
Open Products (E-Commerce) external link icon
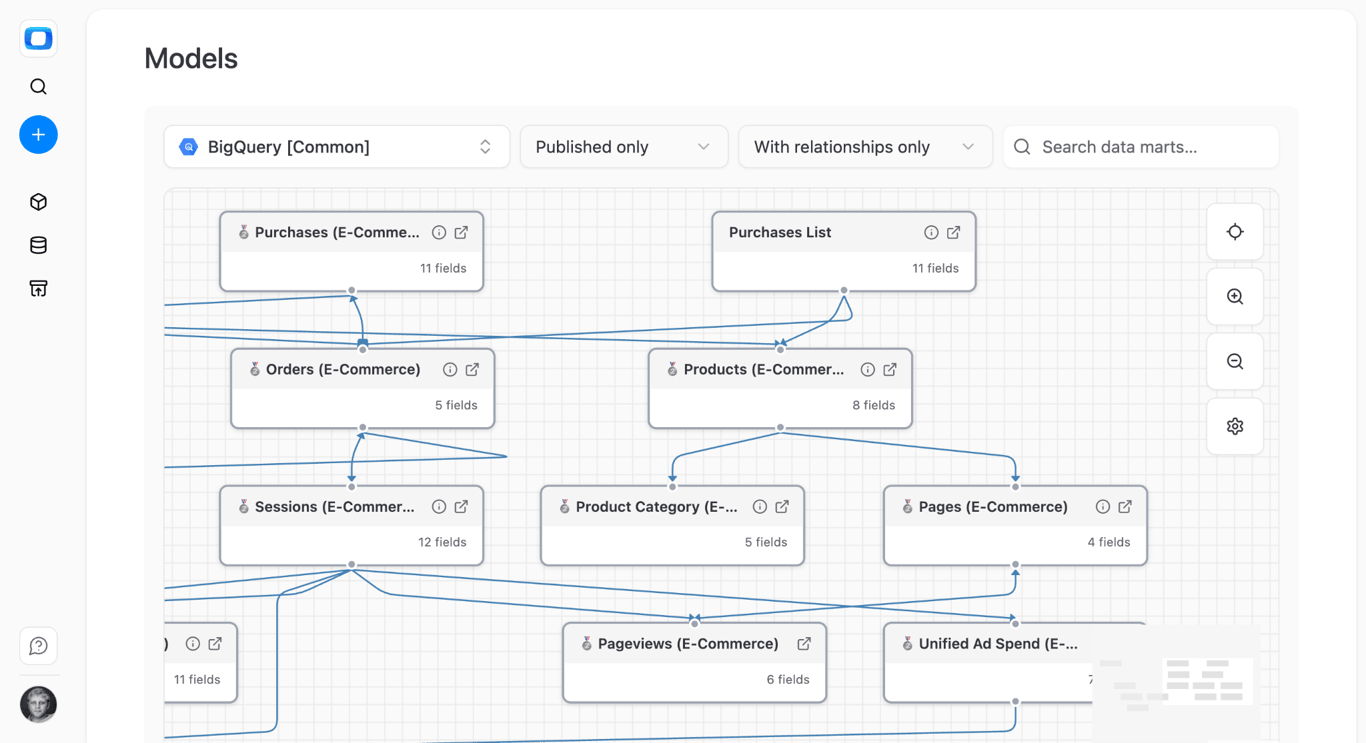(889, 369)
